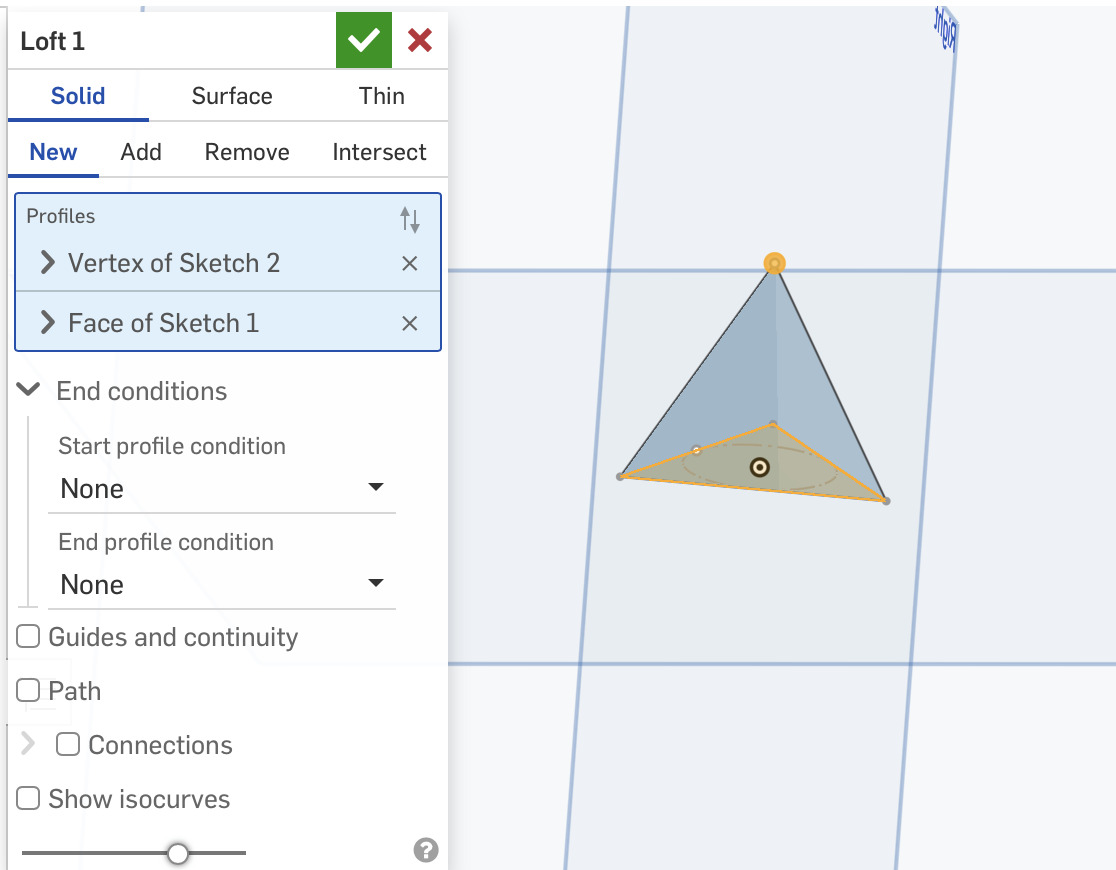Open the loft help question mark

(426, 850)
